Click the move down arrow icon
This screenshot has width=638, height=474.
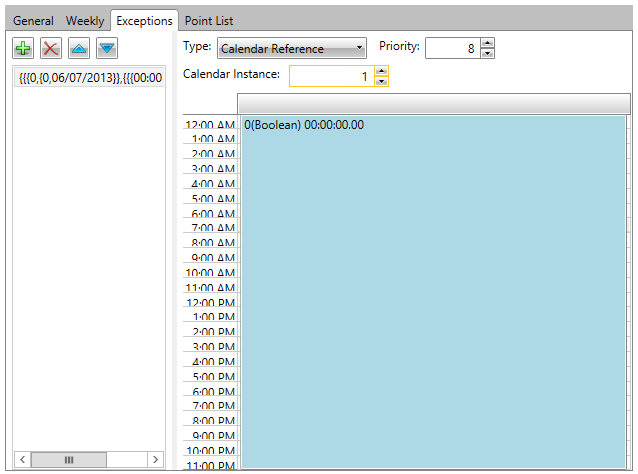(107, 48)
